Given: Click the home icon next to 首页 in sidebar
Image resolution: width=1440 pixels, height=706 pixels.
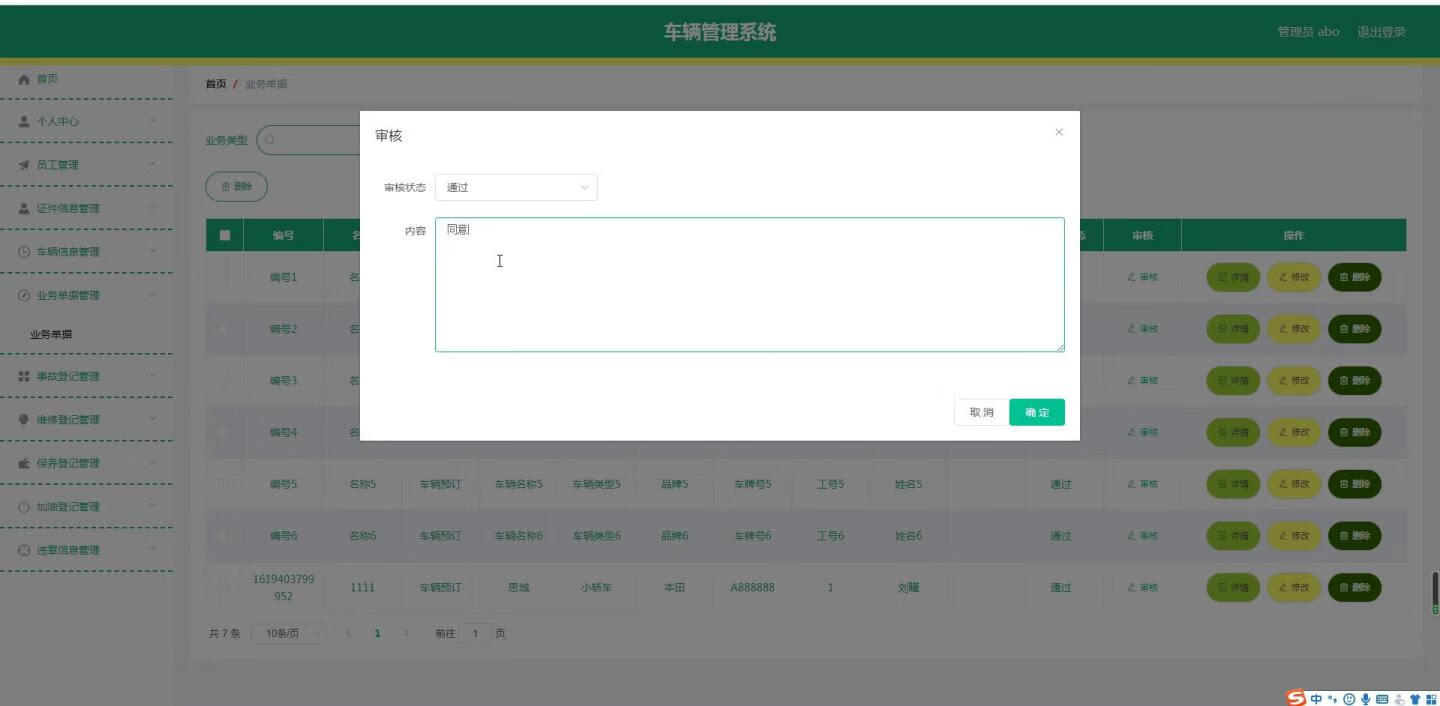Looking at the screenshot, I should click(24, 79).
